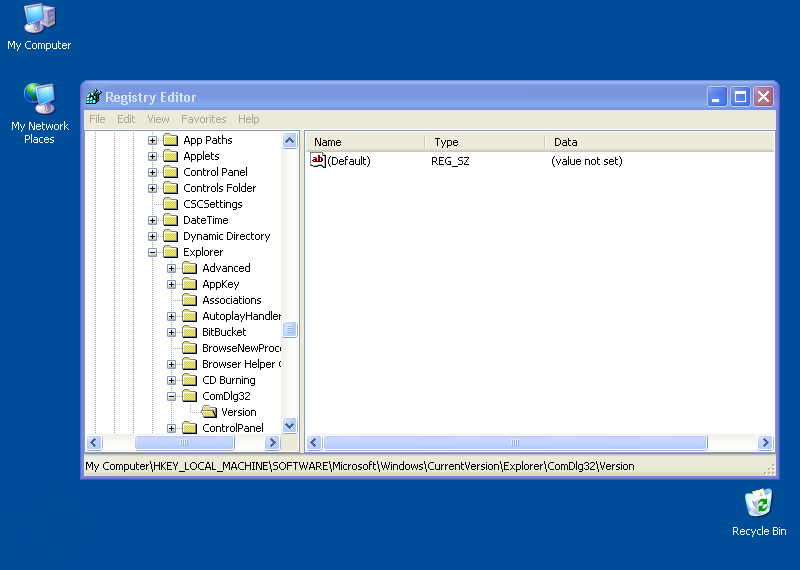The image size is (800, 570).
Task: Select the "CSCSettings" key label
Action: [x=213, y=204]
